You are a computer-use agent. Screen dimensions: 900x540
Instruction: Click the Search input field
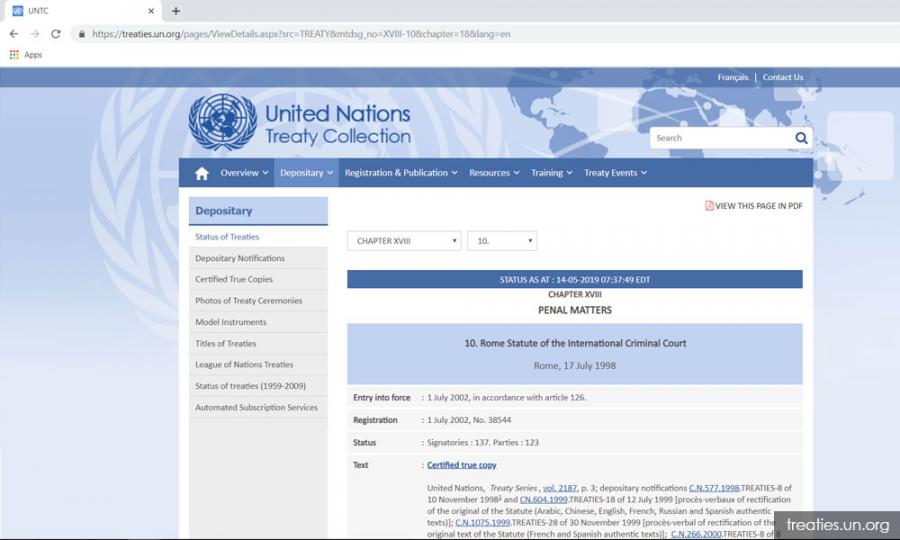click(x=720, y=138)
